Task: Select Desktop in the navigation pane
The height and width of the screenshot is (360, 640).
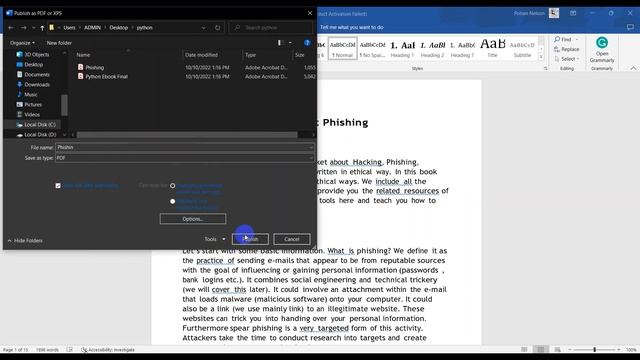Action: tap(30, 64)
